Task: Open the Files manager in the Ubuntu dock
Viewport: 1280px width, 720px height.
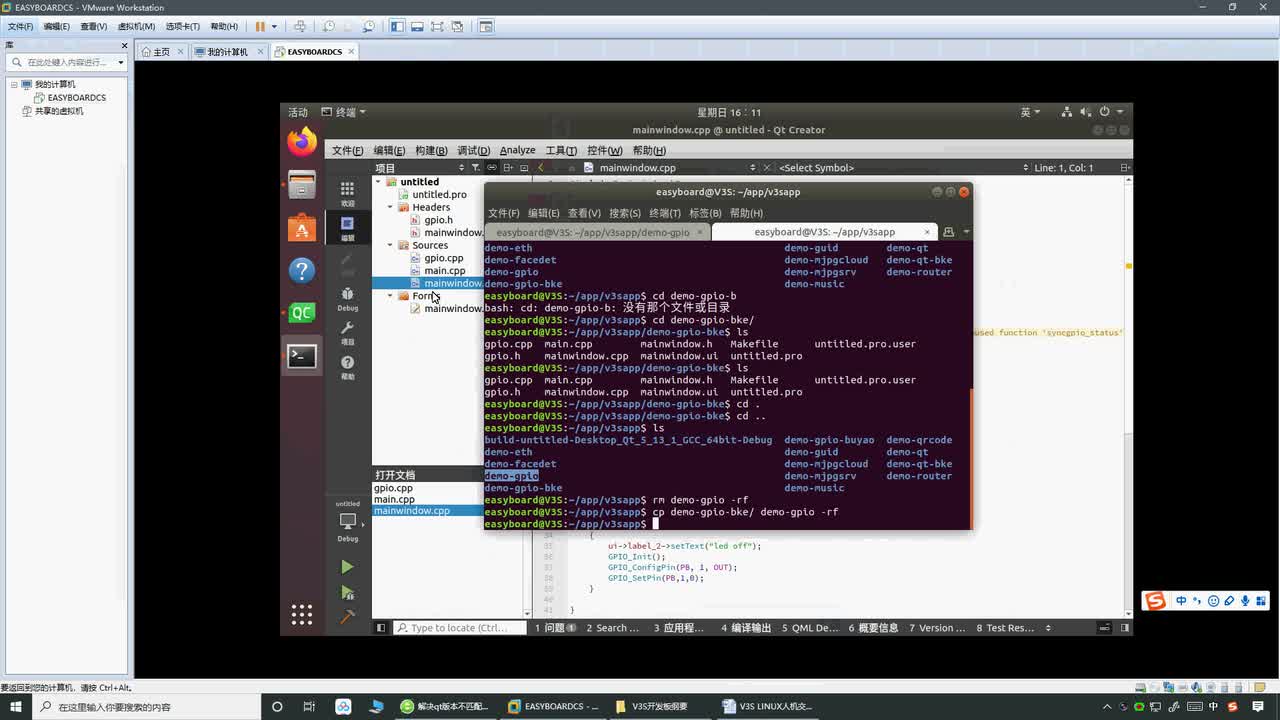Action: 302,185
